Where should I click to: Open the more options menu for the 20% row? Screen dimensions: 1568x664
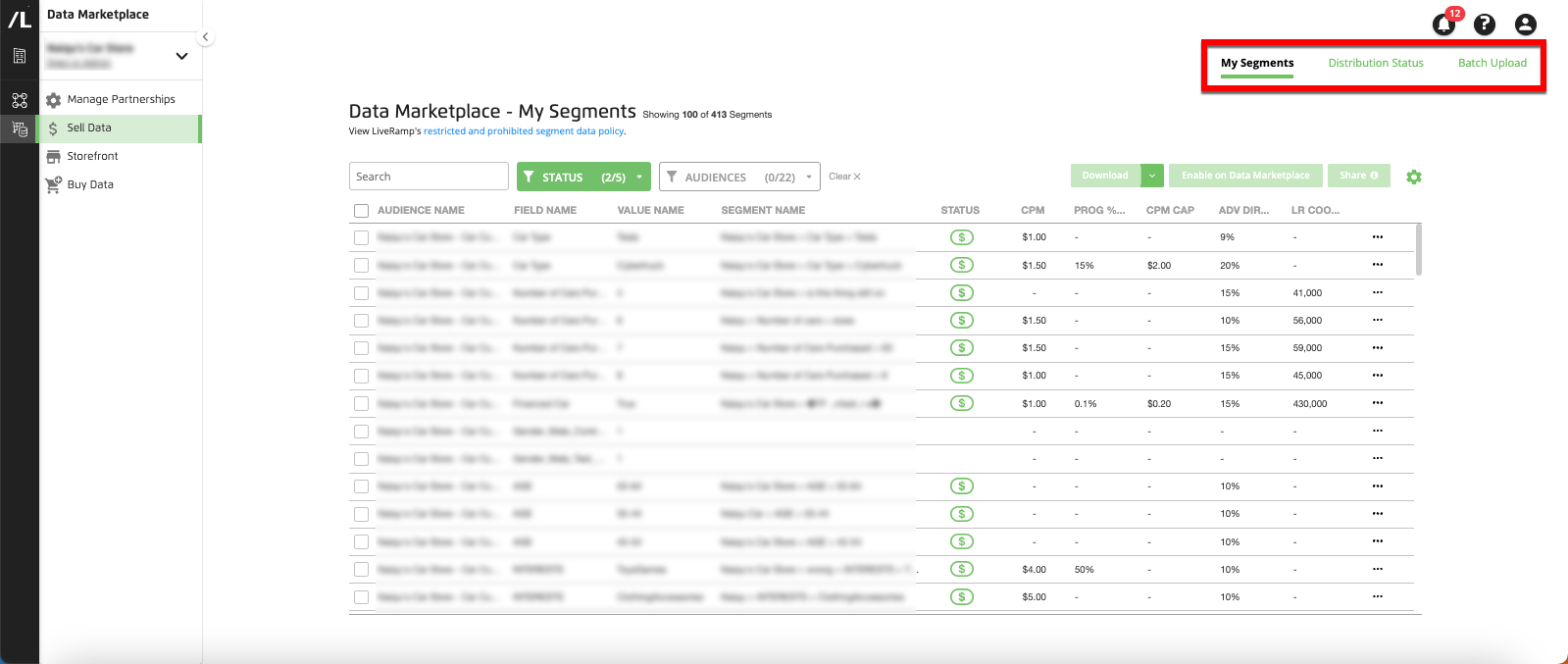point(1378,265)
